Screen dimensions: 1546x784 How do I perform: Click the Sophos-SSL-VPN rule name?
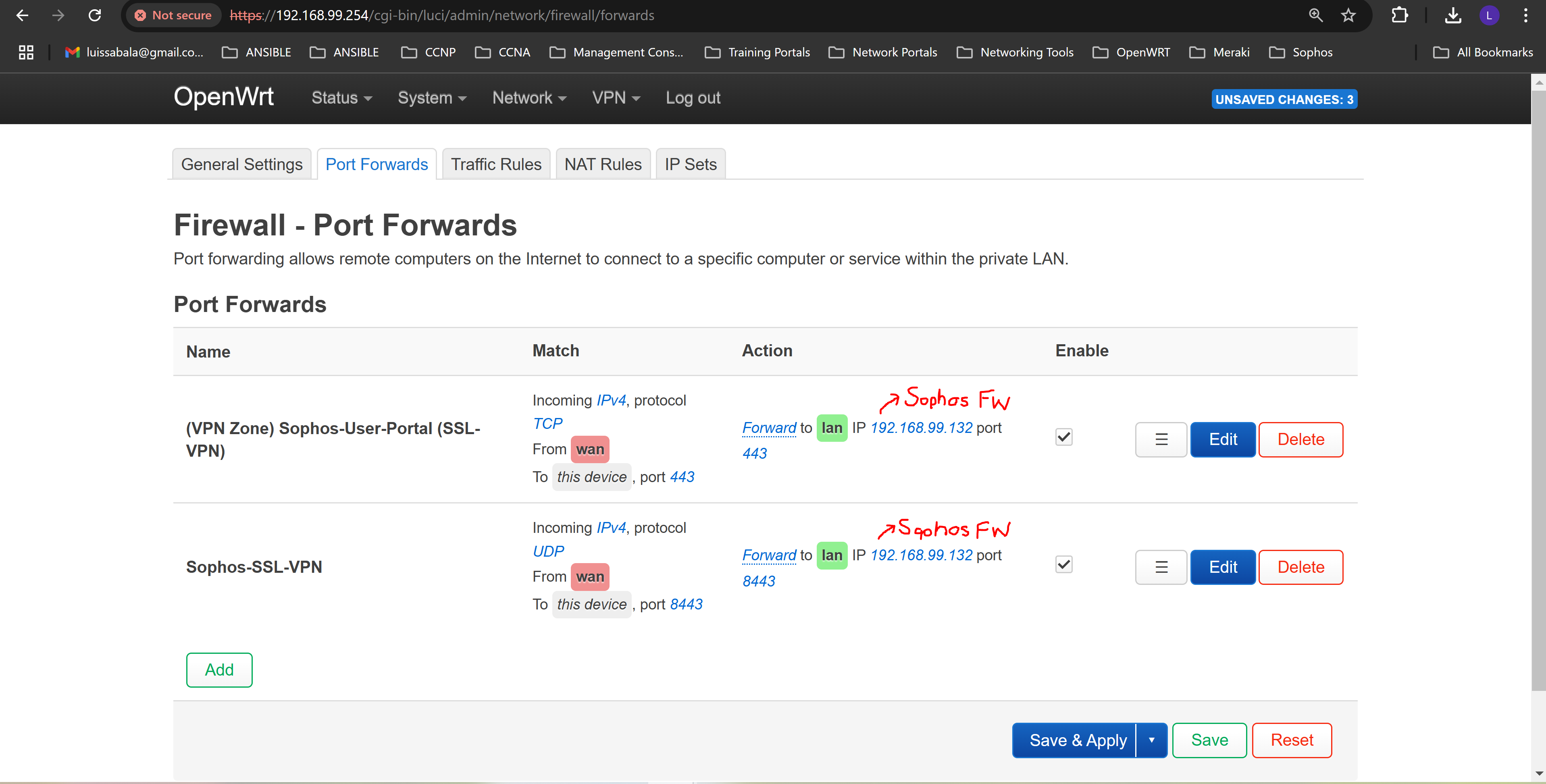(254, 567)
